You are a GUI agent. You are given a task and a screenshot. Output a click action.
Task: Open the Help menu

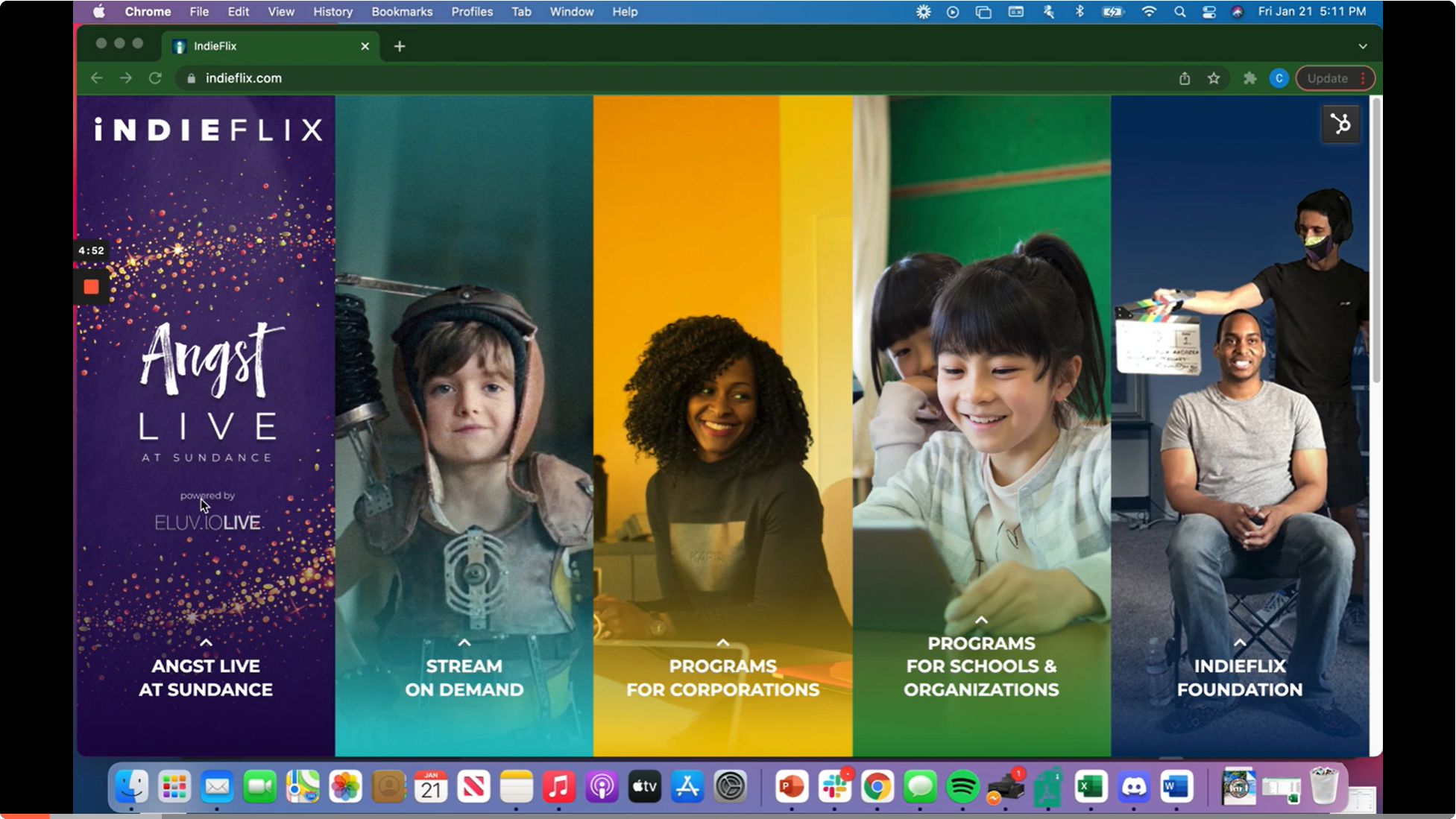pos(625,11)
